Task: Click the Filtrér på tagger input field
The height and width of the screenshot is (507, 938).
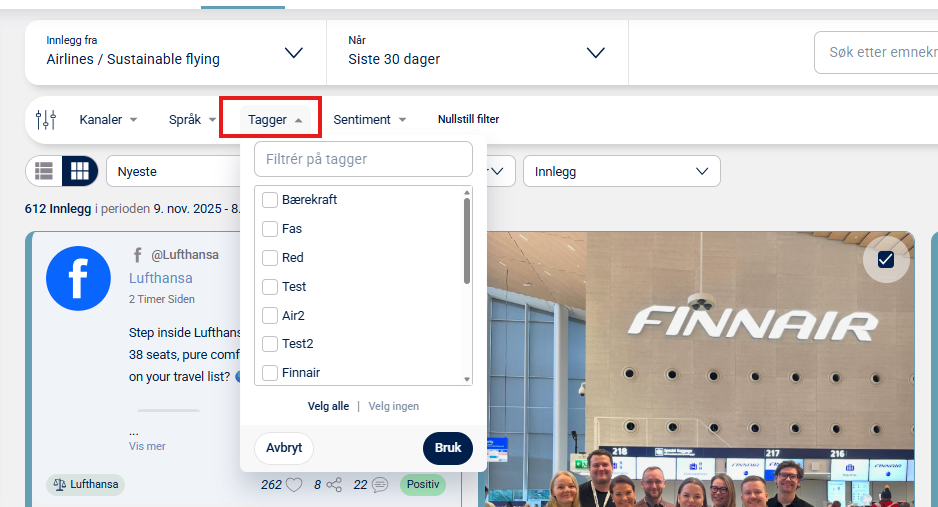Action: [363, 159]
